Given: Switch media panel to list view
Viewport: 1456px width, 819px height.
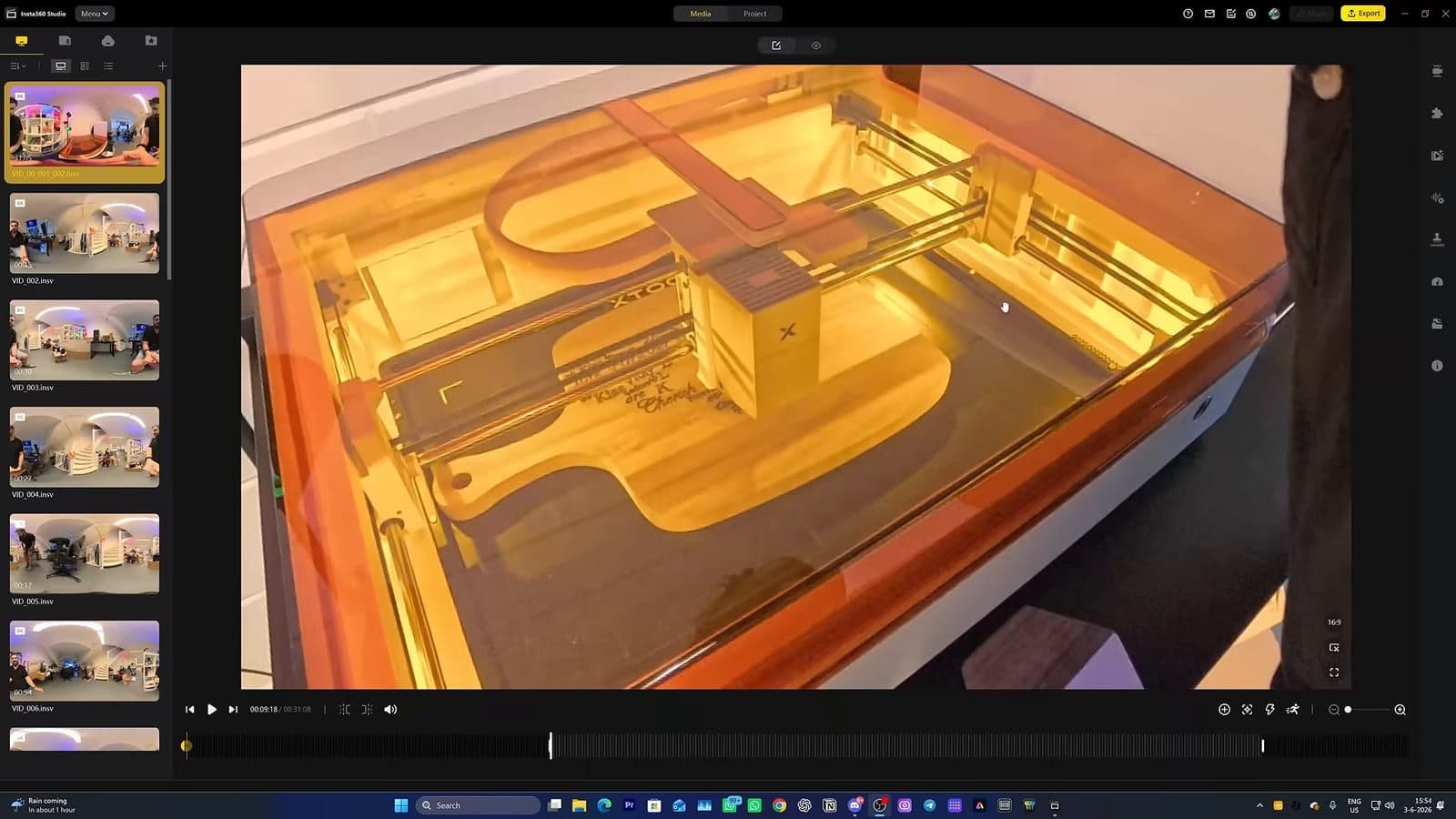Looking at the screenshot, I should 108,66.
